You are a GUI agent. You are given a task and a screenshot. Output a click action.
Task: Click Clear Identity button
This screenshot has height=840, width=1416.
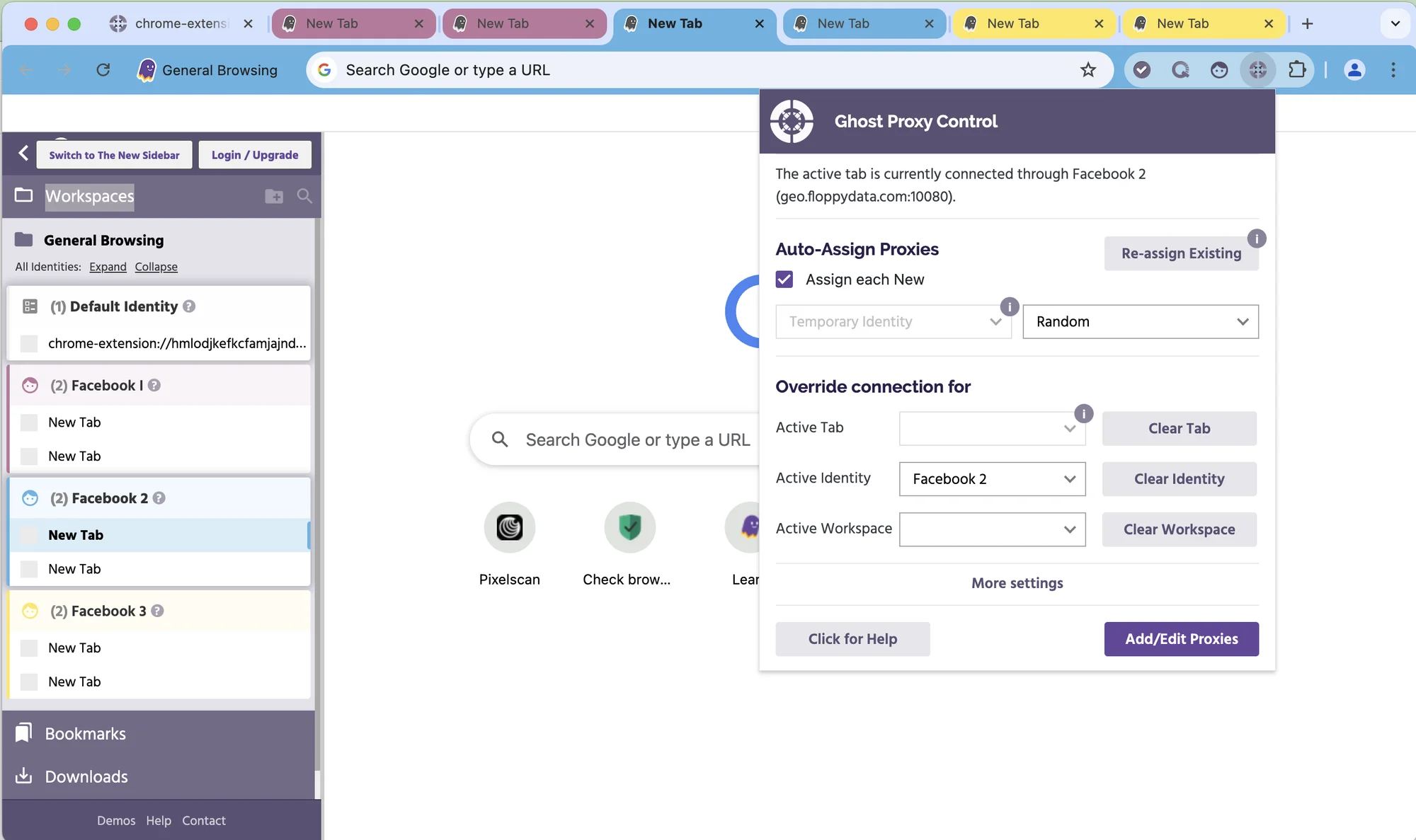[1179, 479]
